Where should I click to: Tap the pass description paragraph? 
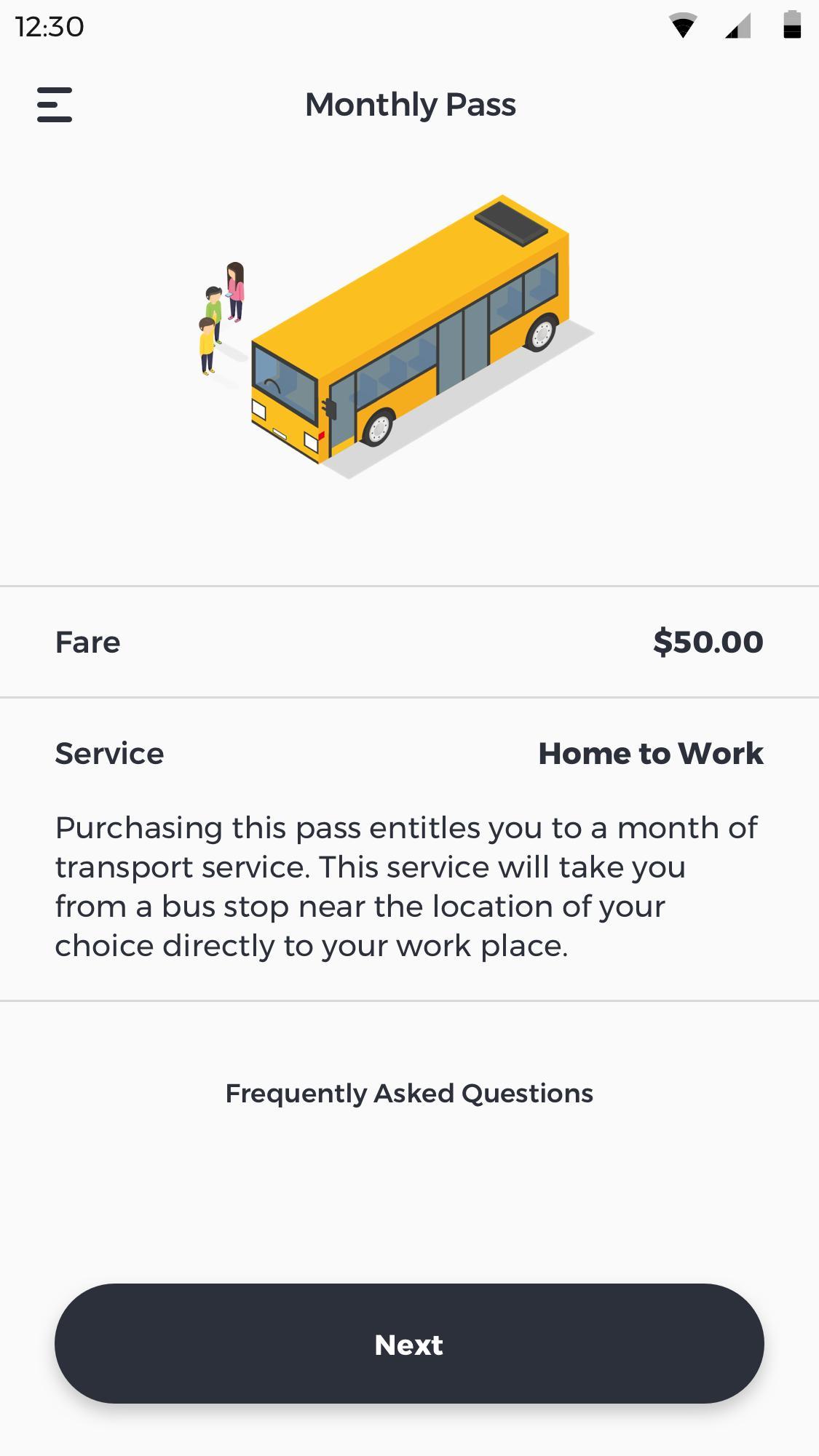406,886
